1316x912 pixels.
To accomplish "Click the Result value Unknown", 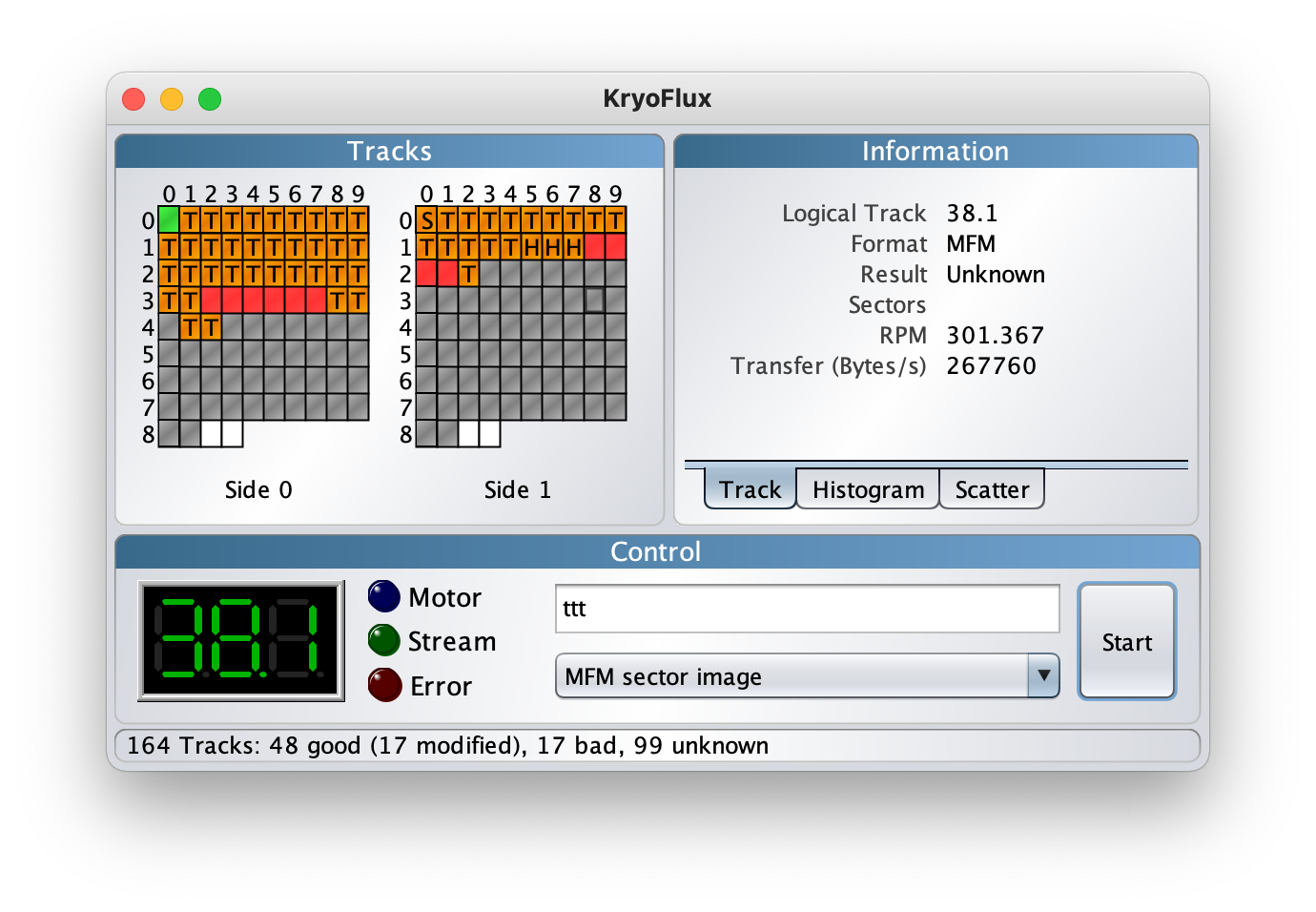I will [996, 274].
